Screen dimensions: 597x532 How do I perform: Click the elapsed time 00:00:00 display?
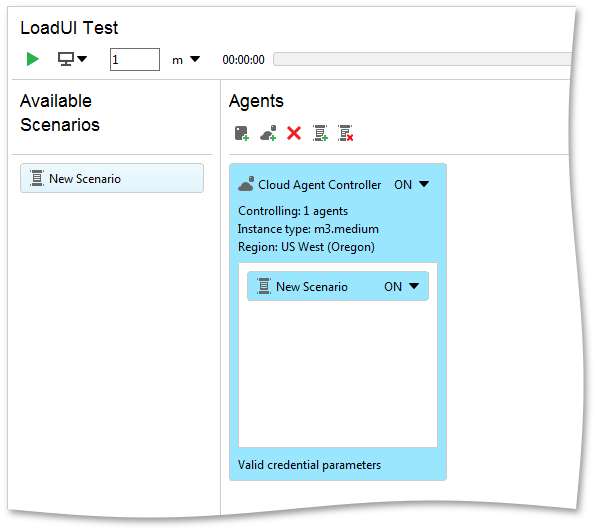coord(243,60)
